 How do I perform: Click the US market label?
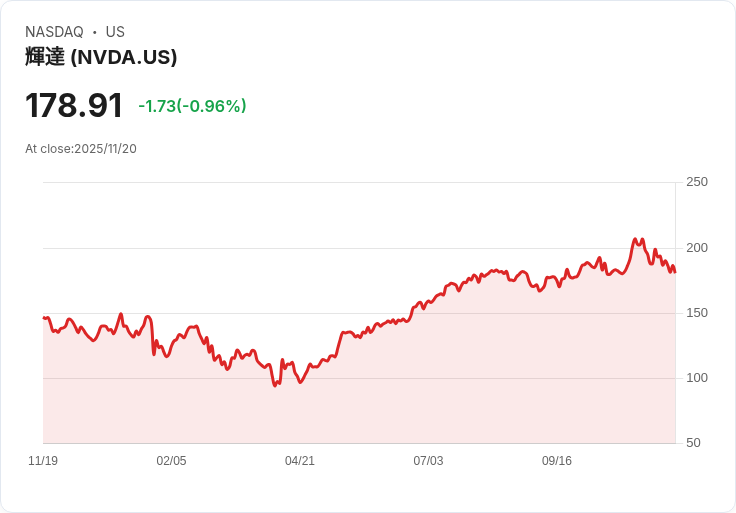pyautogui.click(x=115, y=32)
